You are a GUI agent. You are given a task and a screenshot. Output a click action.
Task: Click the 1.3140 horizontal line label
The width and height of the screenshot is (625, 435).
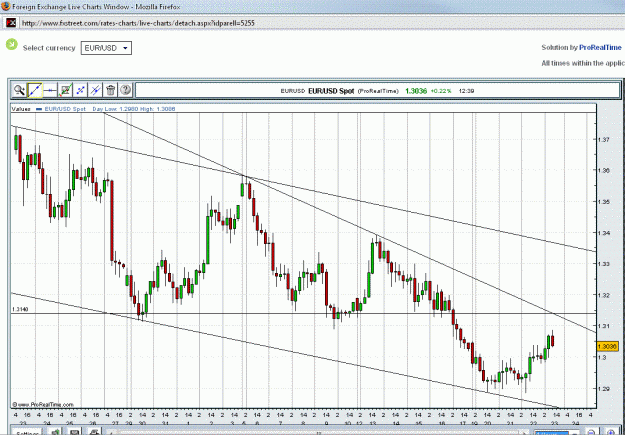[20, 309]
